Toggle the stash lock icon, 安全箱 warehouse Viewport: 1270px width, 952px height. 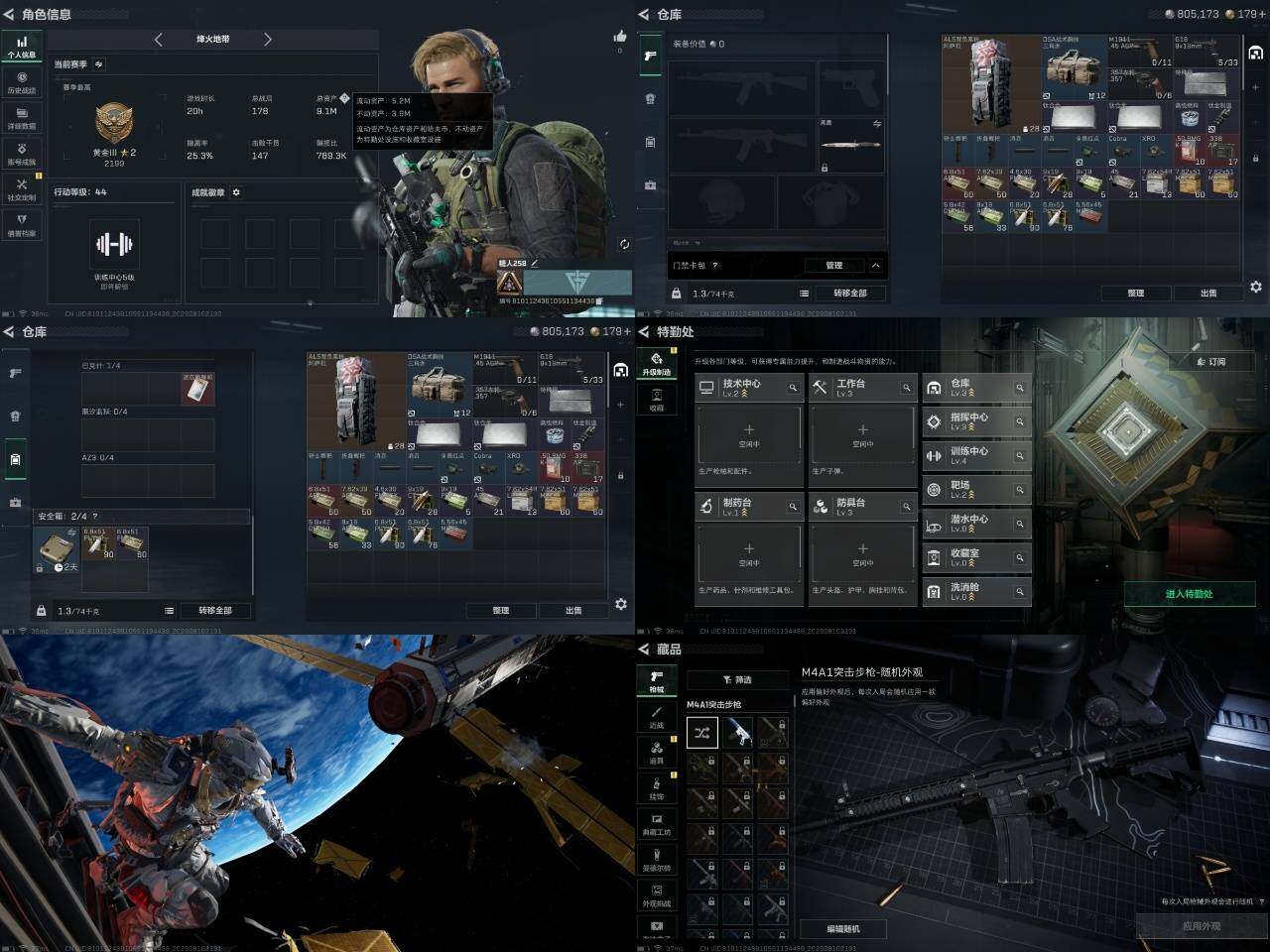621,476
